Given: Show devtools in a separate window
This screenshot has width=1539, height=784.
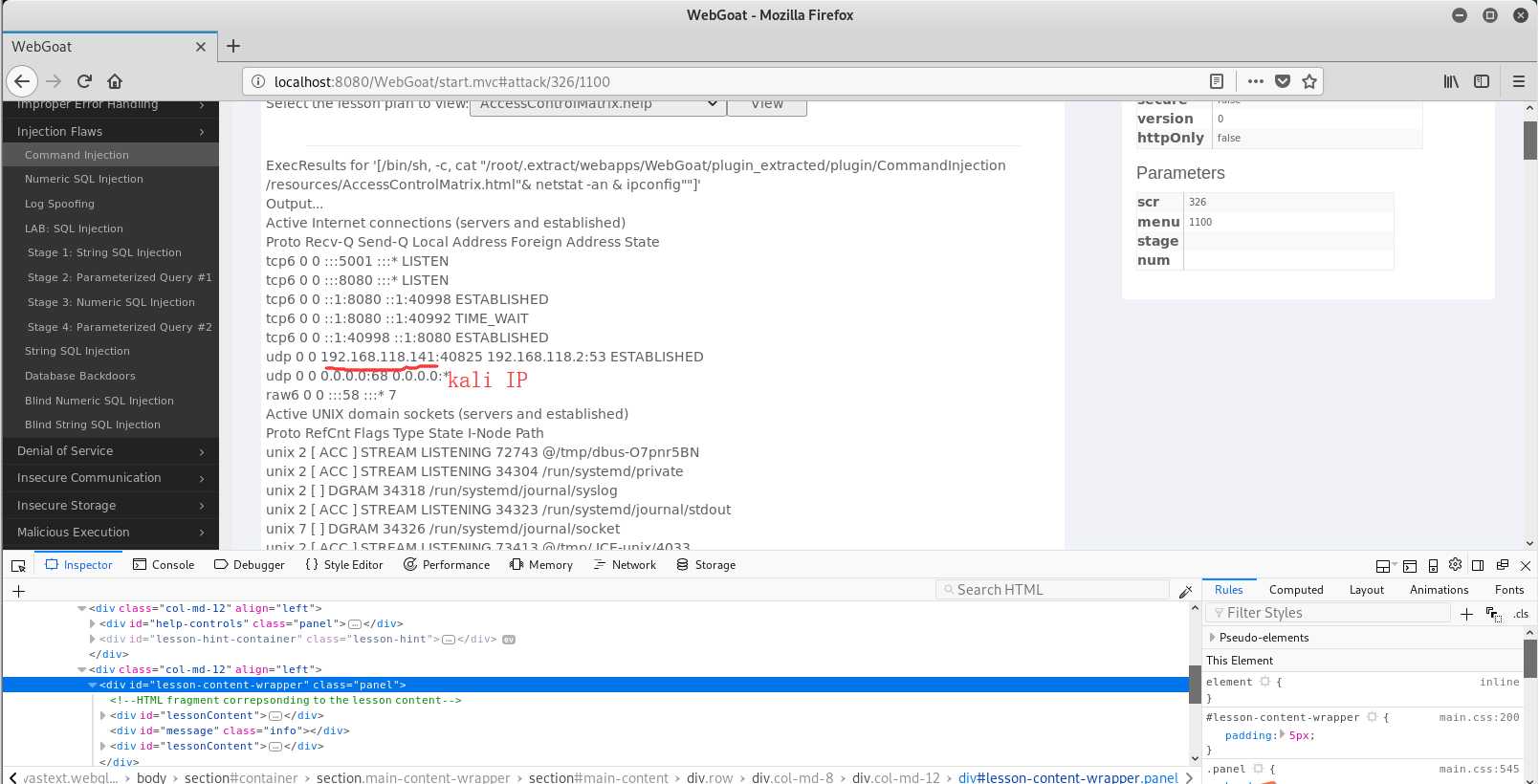Looking at the screenshot, I should pyautogui.click(x=1503, y=566).
